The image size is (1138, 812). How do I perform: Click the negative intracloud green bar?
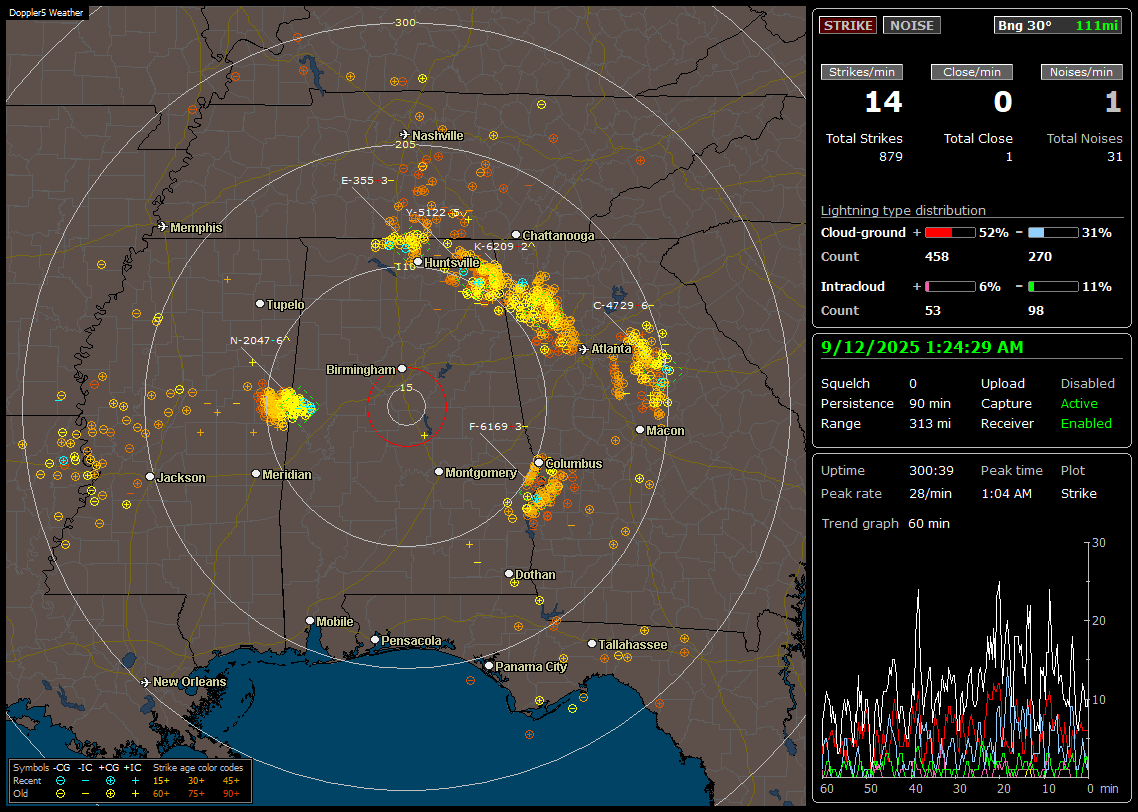click(x=1053, y=287)
